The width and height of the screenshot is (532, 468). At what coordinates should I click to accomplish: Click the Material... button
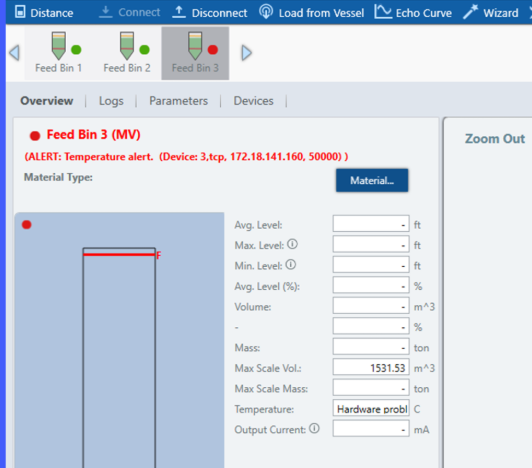(x=372, y=180)
